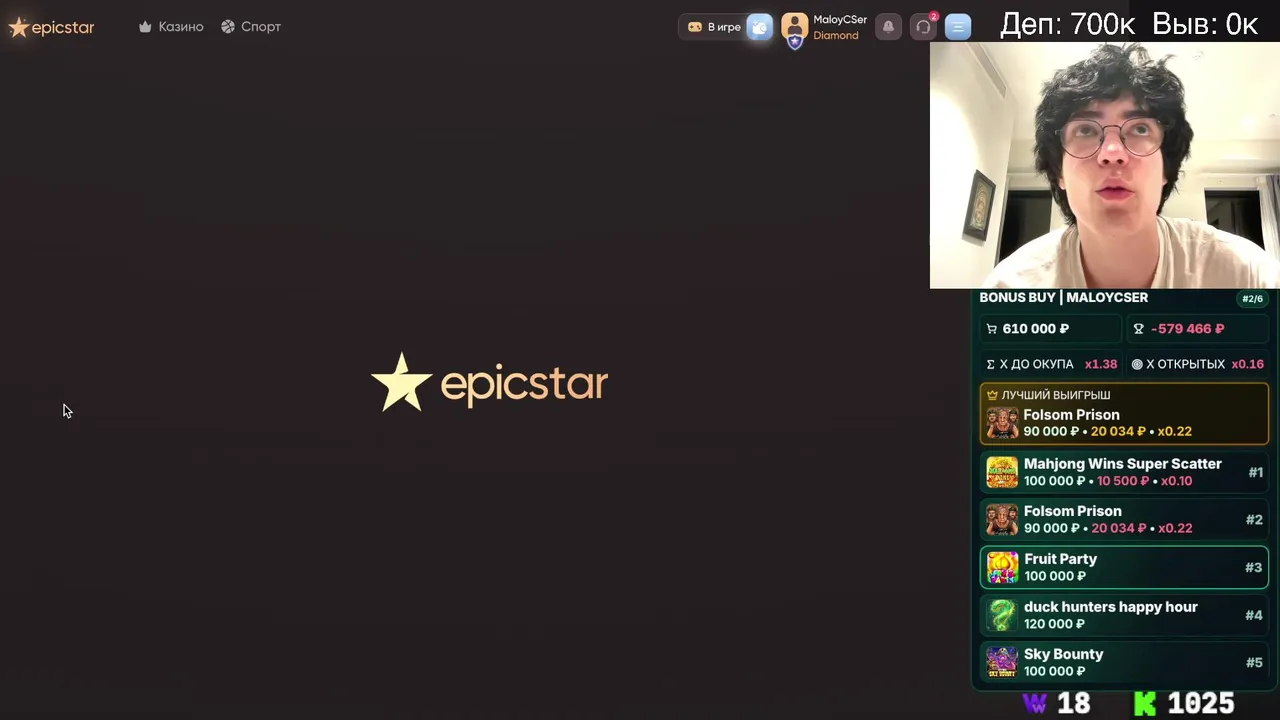Screen dimensions: 1280x720
Task: Click the Х ОТКРЫТЫХ x0.16 stat
Action: point(1197,365)
